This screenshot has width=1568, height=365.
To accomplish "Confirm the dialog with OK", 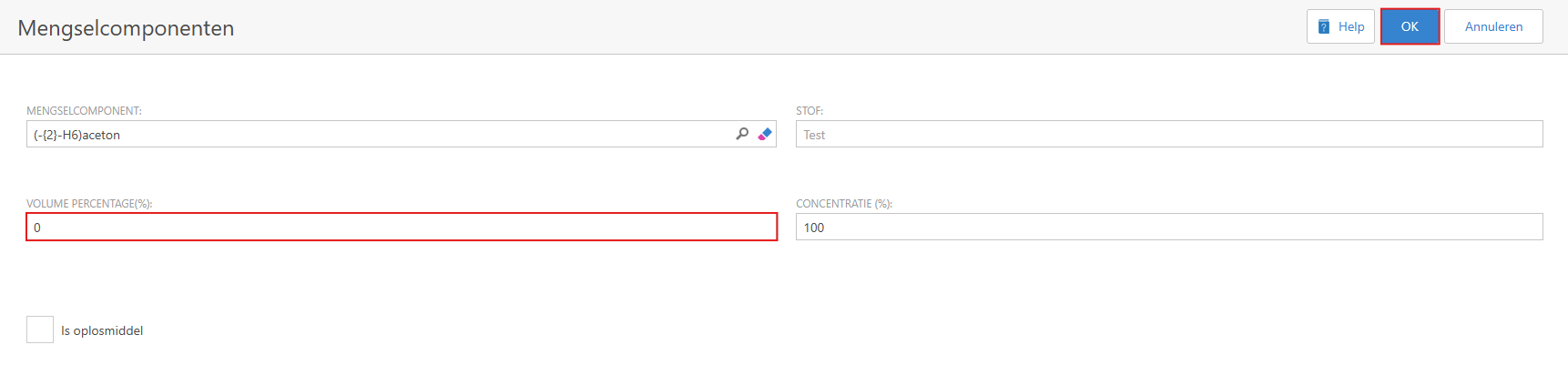I will [1410, 26].
